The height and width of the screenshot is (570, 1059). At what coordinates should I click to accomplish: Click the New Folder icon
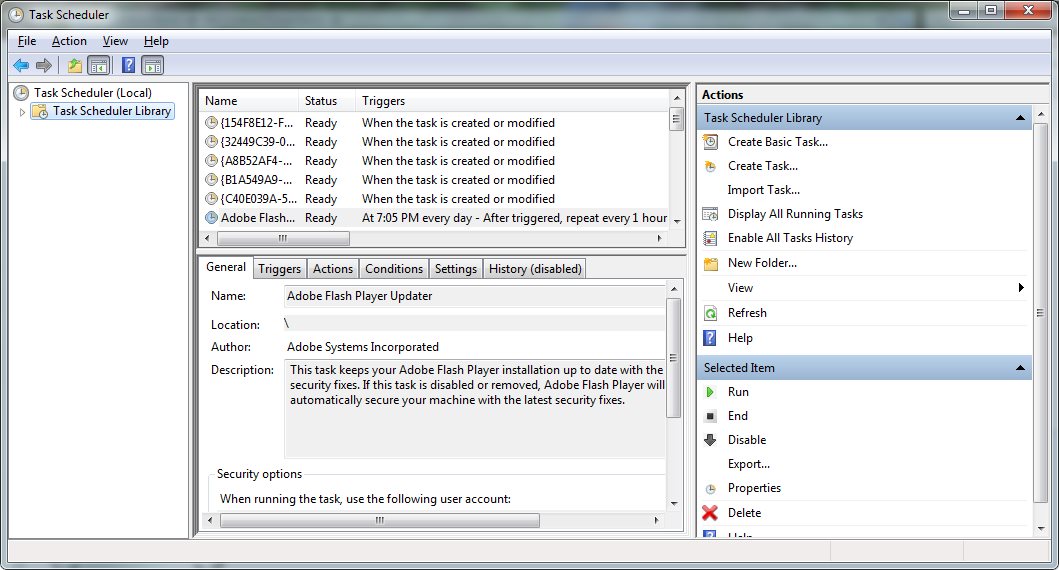(x=711, y=263)
